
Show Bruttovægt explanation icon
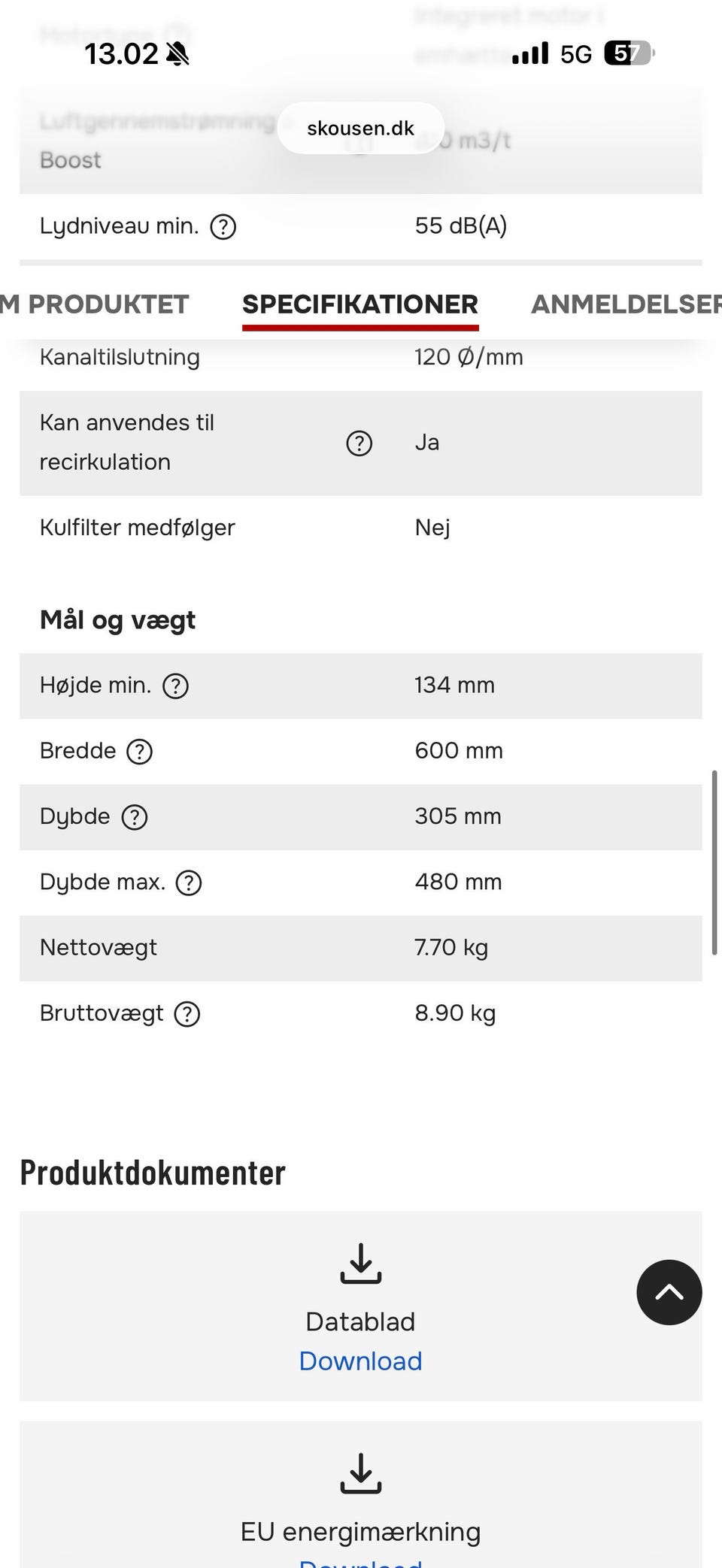click(x=187, y=1014)
